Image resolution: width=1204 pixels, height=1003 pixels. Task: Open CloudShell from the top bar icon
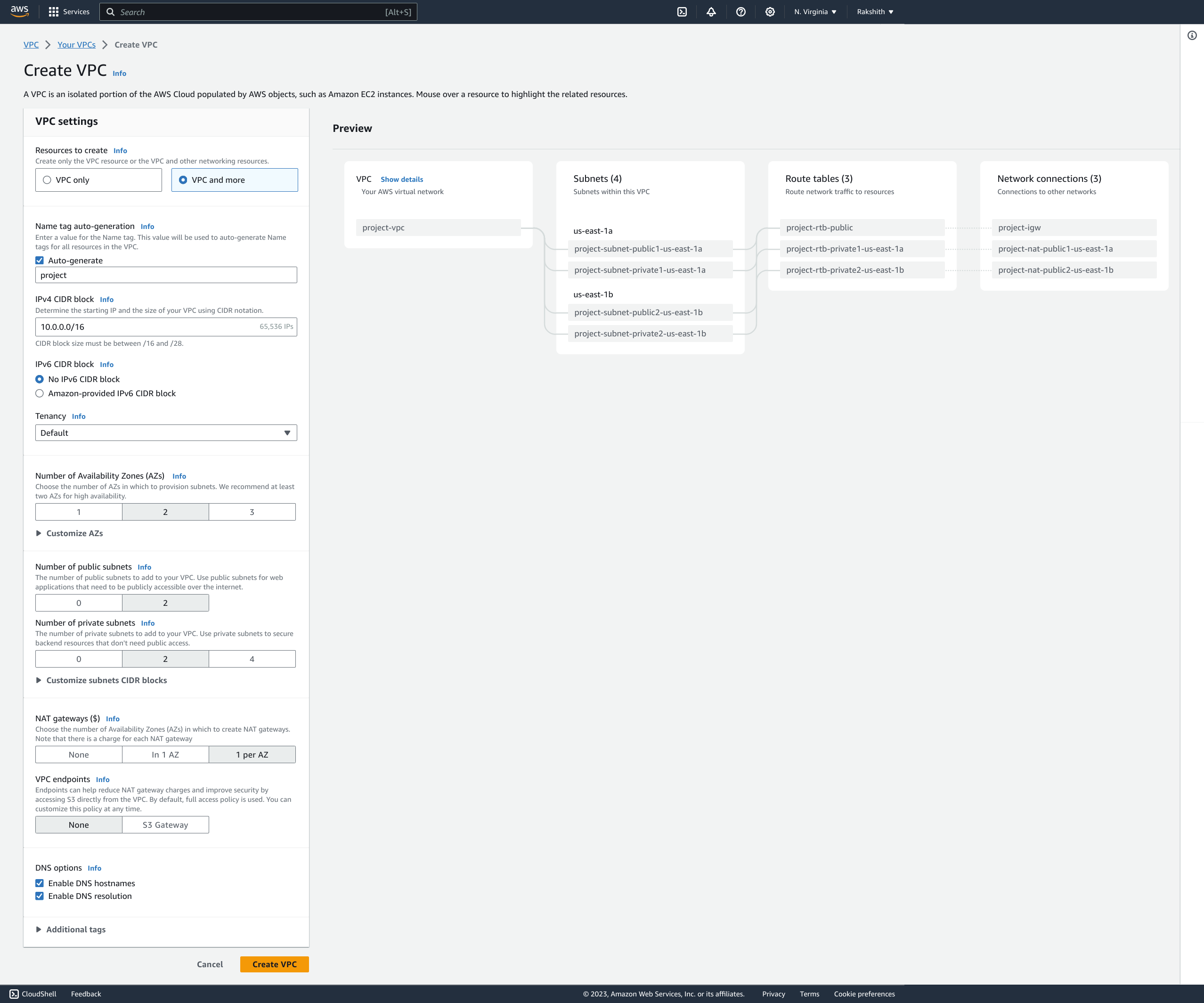(682, 11)
